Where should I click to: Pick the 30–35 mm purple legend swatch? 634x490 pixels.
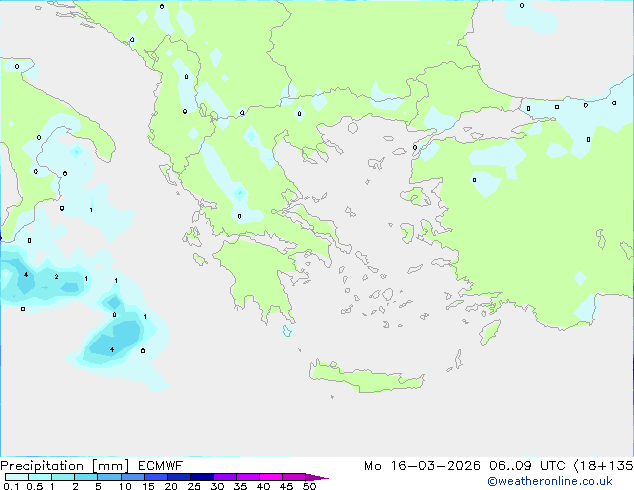click(225, 477)
